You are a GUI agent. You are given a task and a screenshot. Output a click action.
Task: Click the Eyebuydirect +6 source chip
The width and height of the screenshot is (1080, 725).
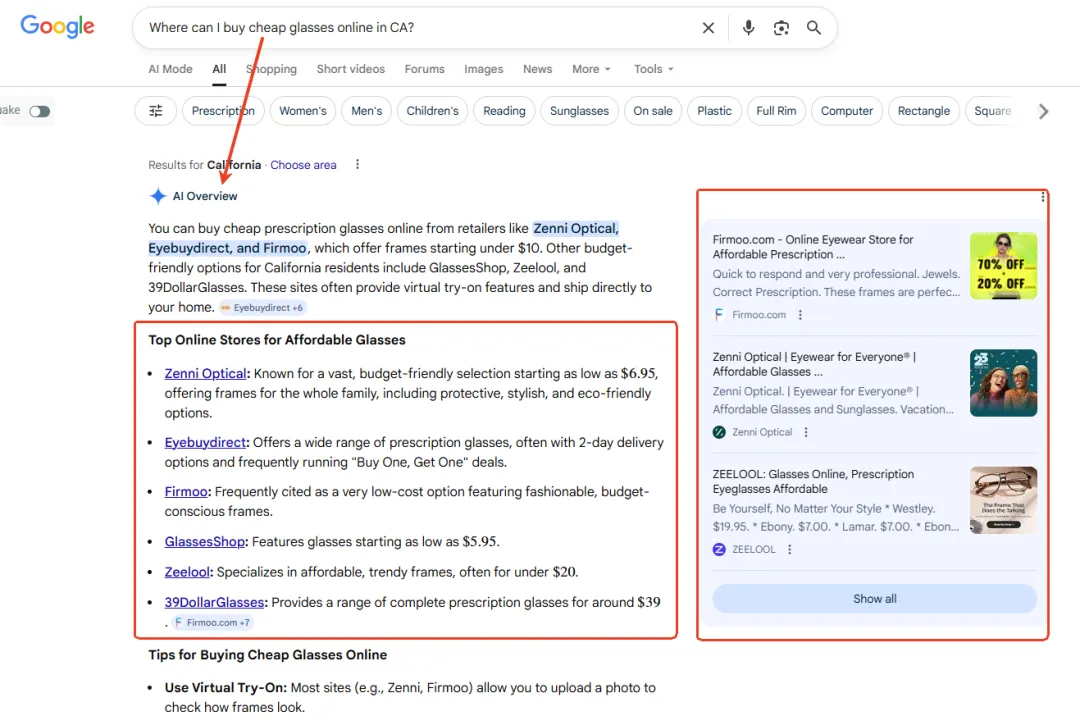(x=262, y=308)
